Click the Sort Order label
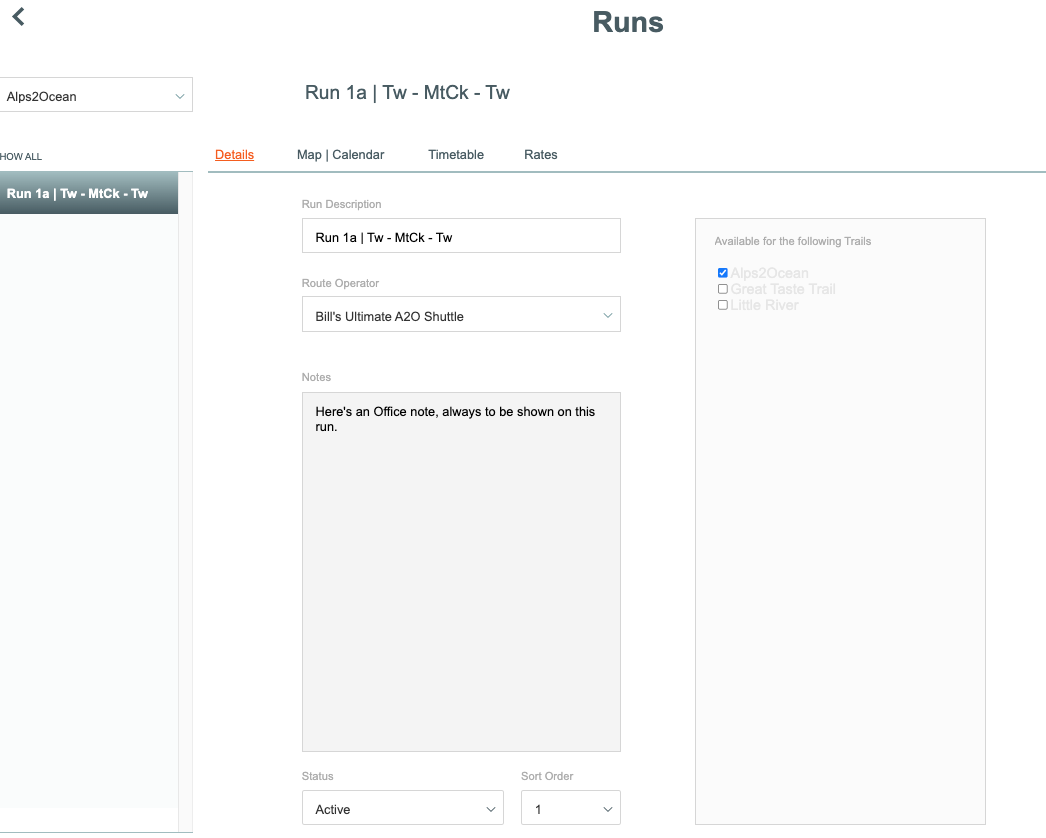1046x838 pixels. tap(547, 777)
